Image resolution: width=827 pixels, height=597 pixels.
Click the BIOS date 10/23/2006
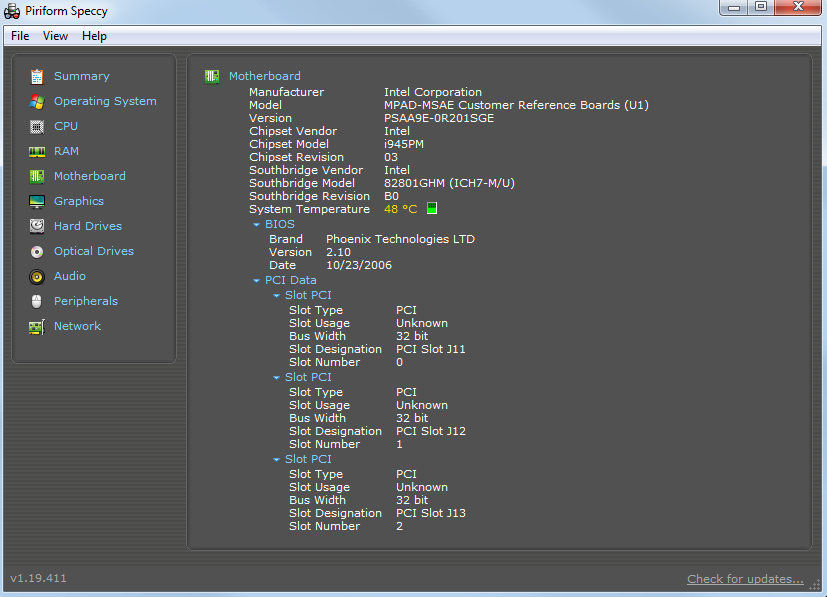(x=359, y=265)
